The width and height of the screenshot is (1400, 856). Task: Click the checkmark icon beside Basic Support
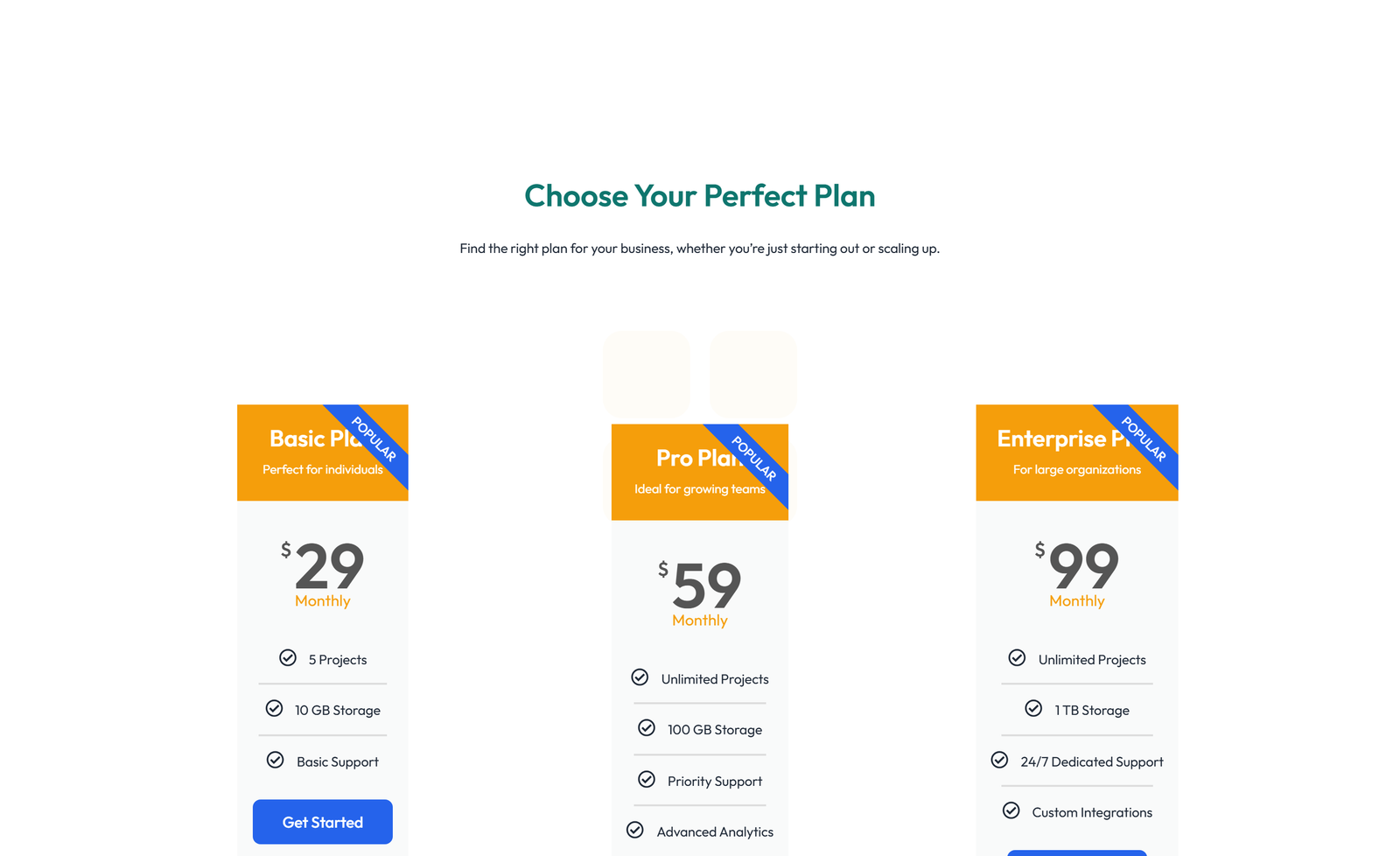(276, 760)
